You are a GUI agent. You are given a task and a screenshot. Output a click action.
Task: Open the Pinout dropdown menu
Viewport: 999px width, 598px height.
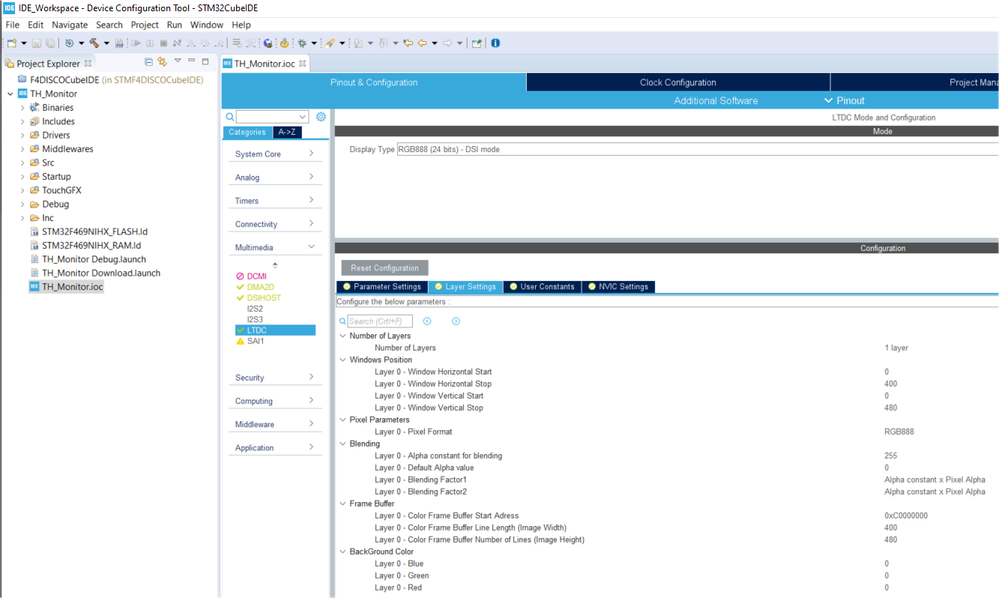[844, 101]
